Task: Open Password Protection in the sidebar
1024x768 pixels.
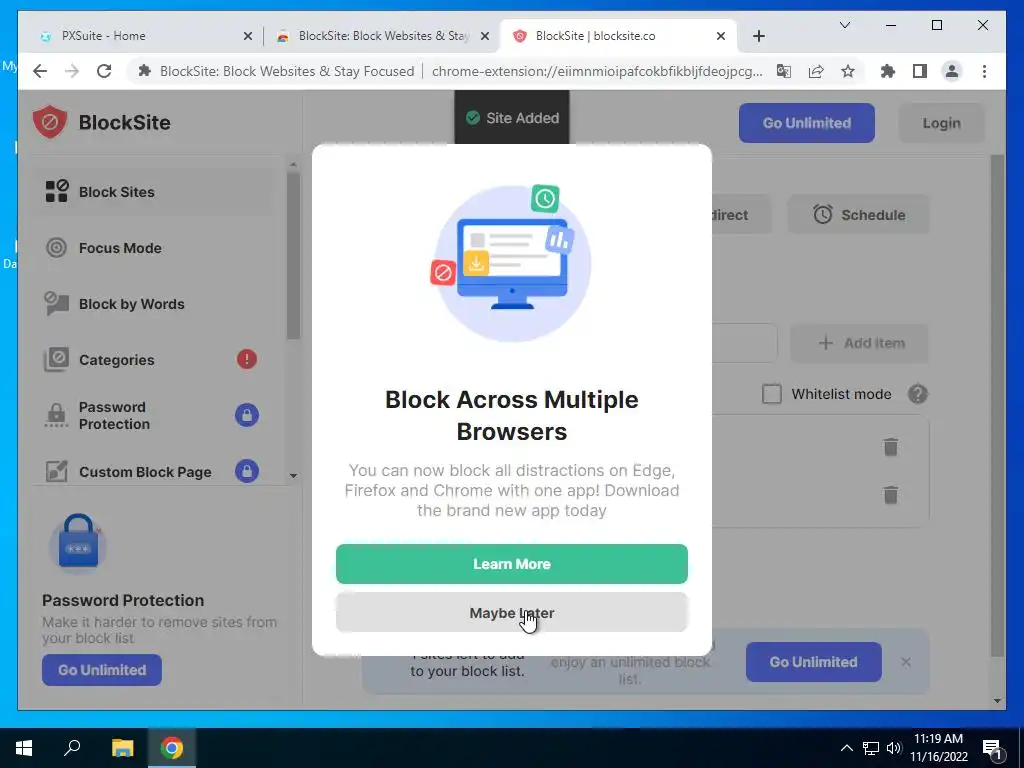Action: (153, 415)
